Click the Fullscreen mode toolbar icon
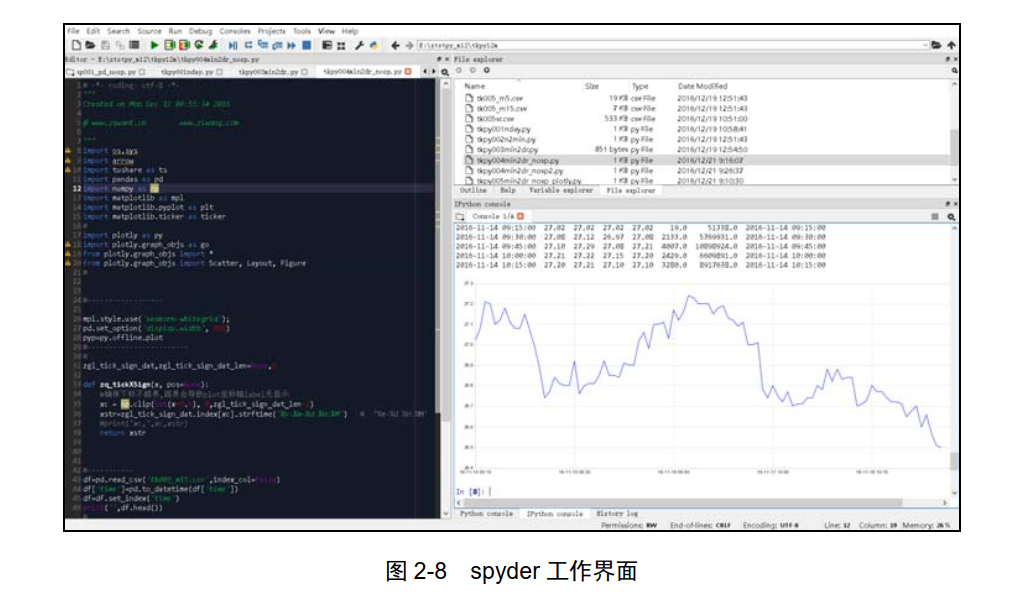 click(x=341, y=45)
